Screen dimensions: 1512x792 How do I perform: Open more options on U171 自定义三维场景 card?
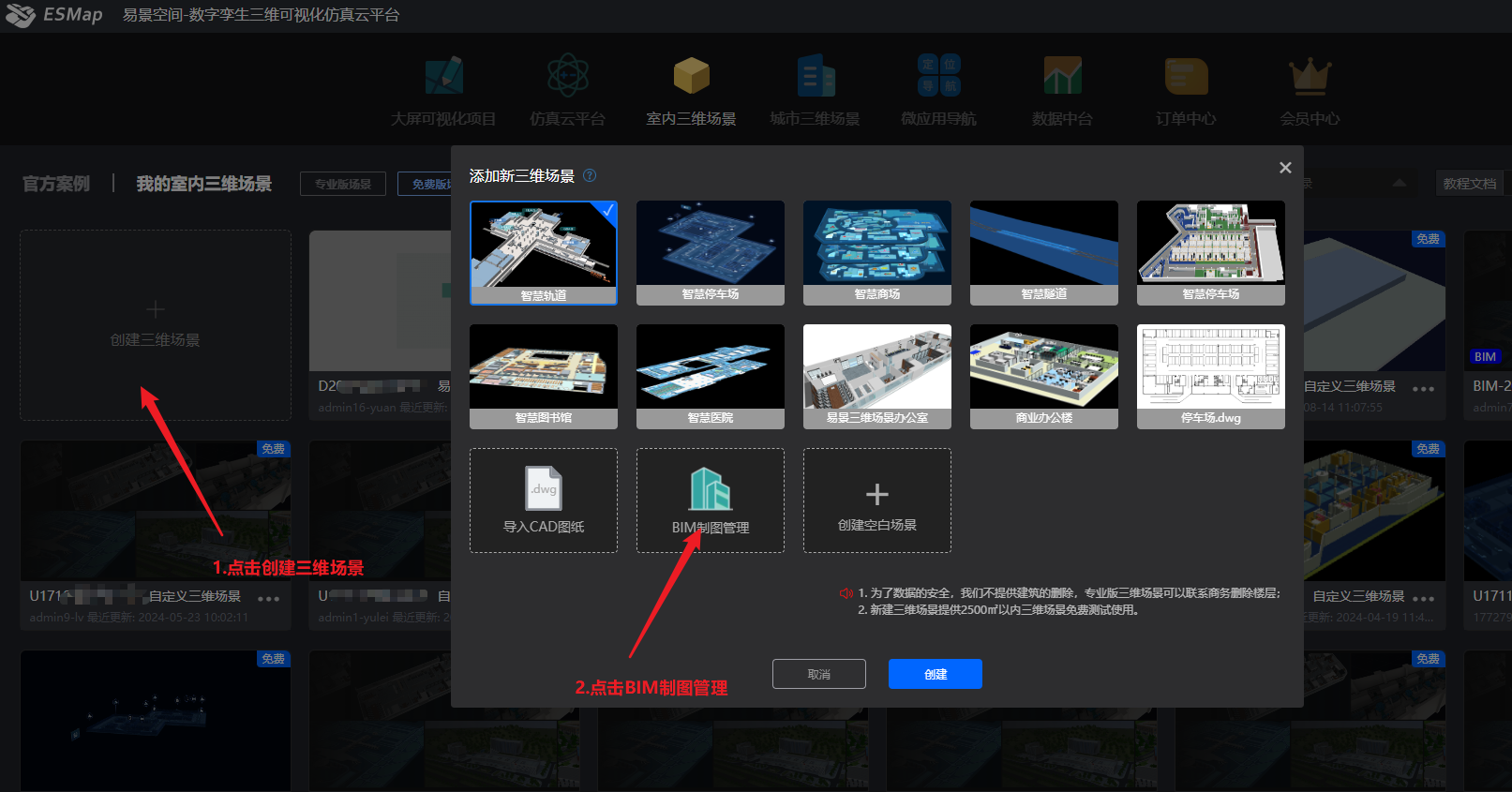click(x=268, y=598)
